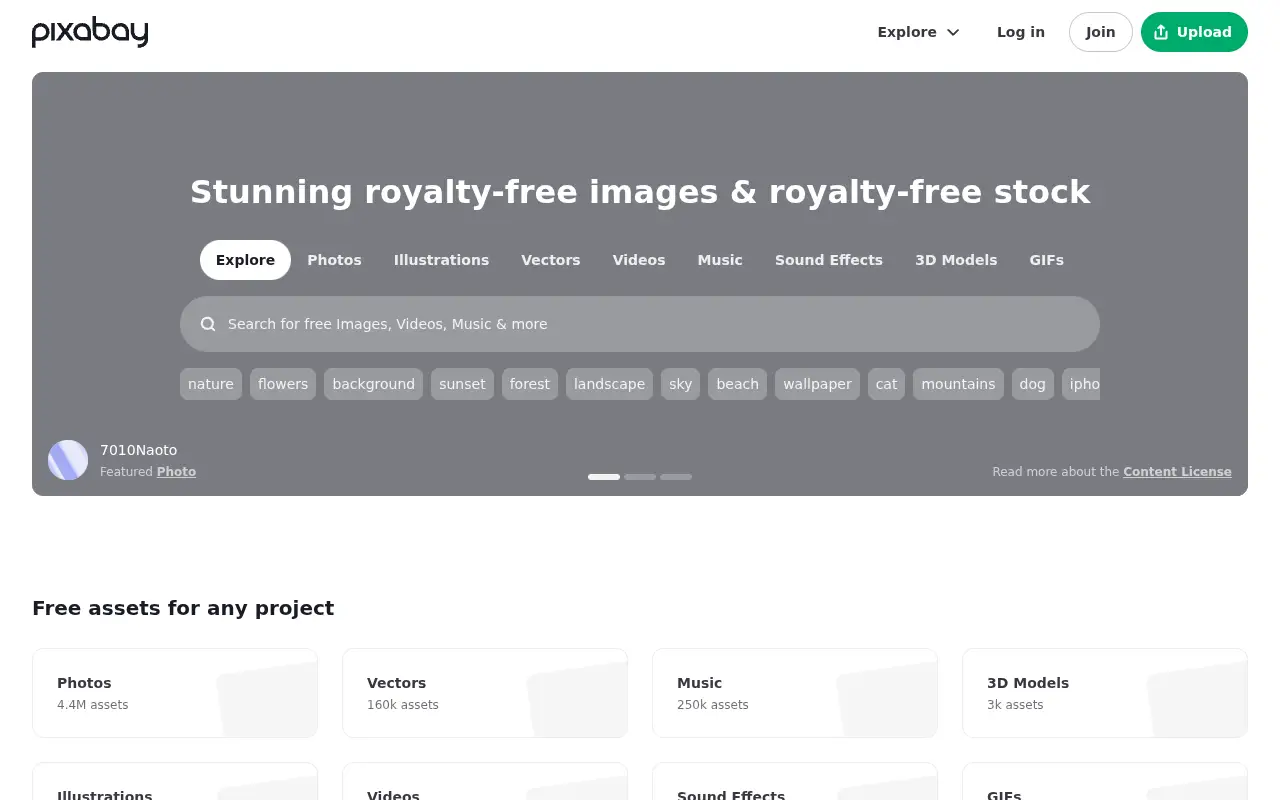Open the Photos 4.4M assets card

(175, 693)
